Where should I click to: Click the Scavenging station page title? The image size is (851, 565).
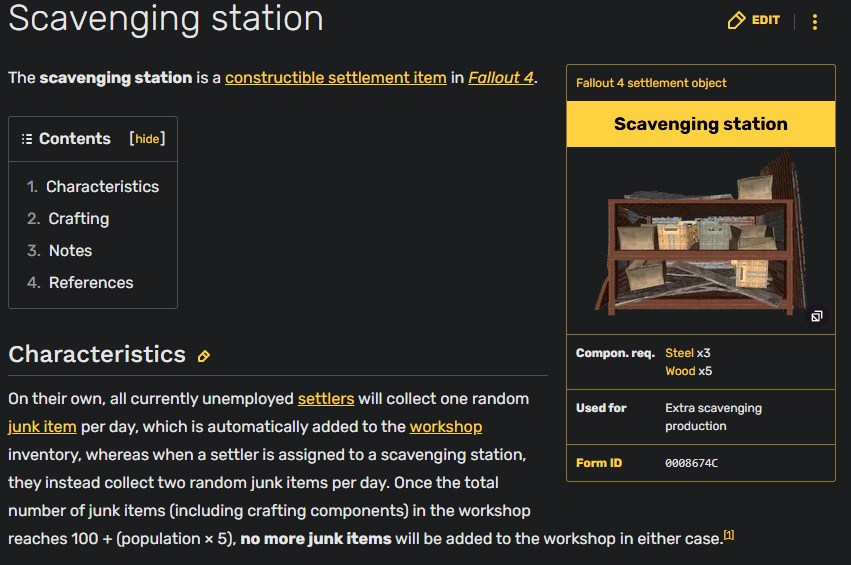pos(166,18)
